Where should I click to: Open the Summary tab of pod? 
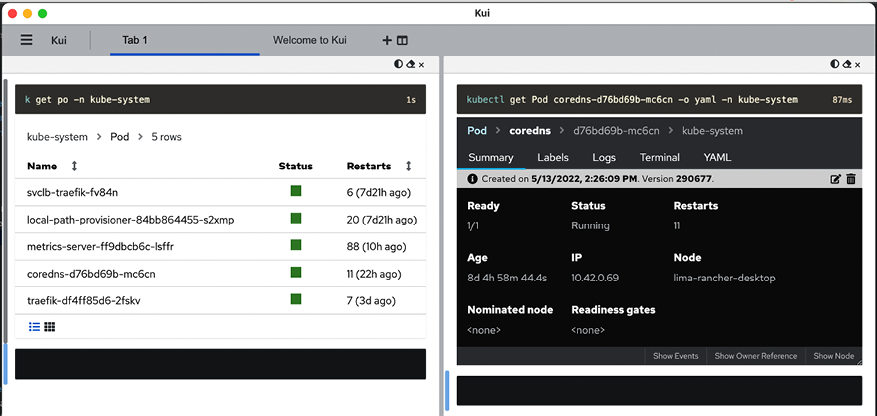tap(491, 158)
